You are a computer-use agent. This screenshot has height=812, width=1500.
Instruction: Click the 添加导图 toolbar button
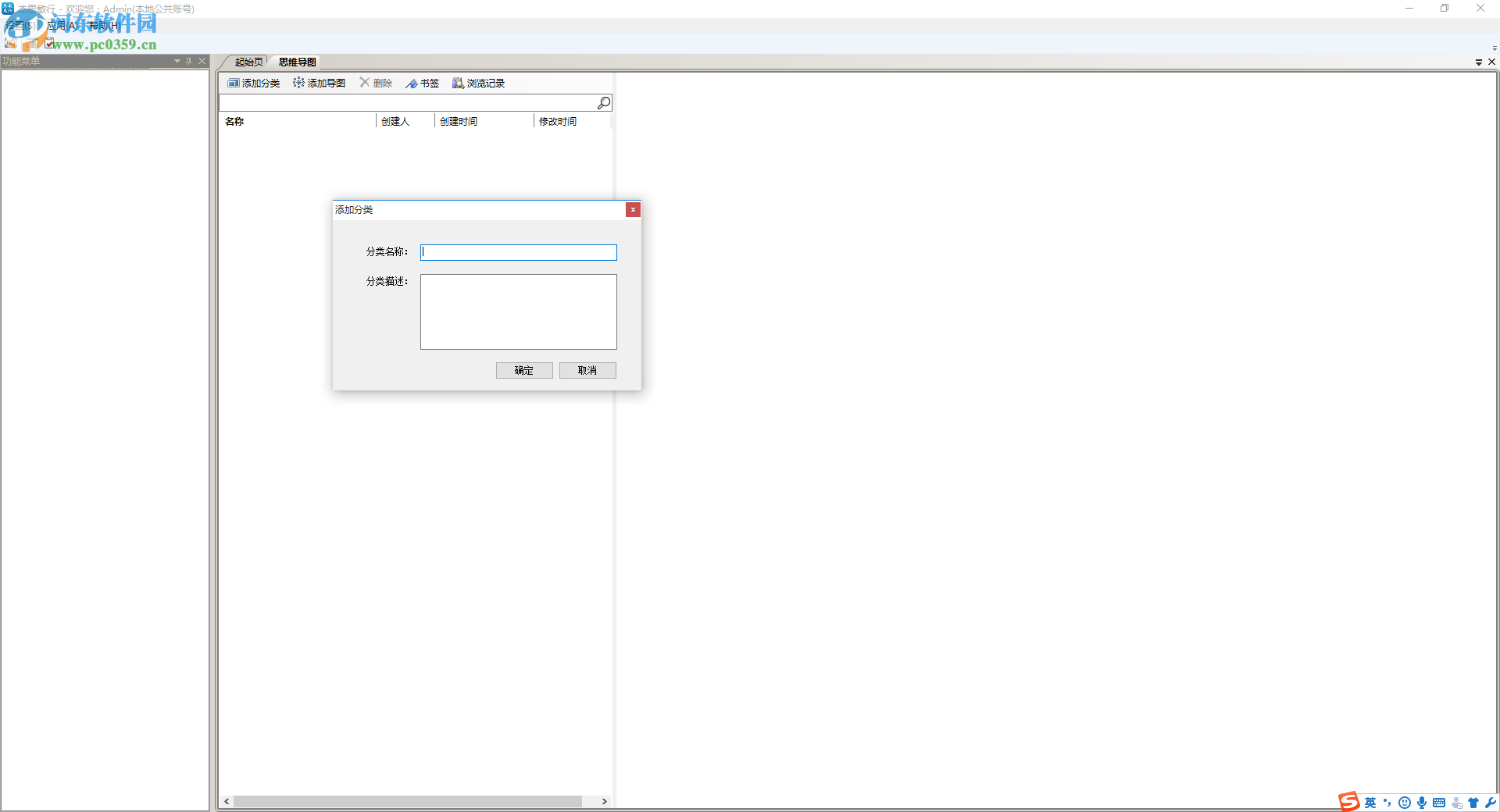pyautogui.click(x=319, y=83)
